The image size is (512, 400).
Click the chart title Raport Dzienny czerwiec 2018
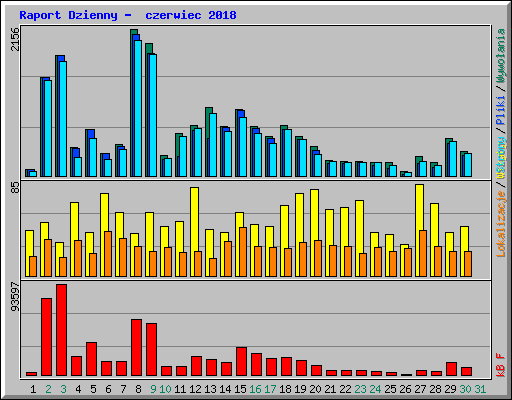(x=128, y=15)
